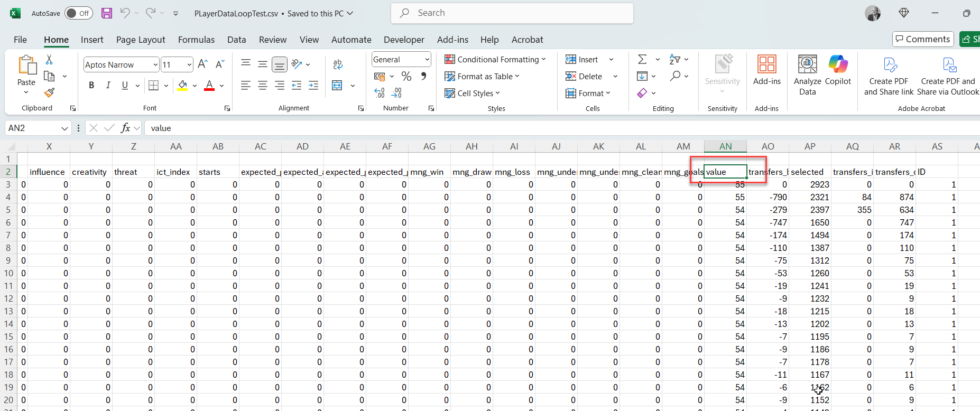Click the Increase Decimal icon
The height and width of the screenshot is (411, 980).
379,93
